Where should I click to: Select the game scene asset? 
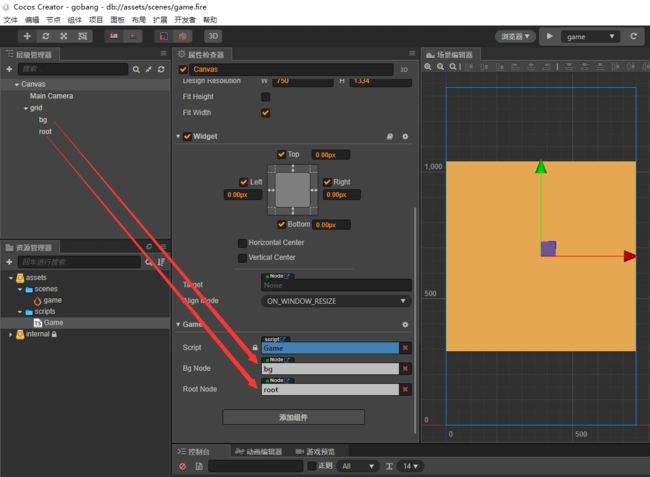tap(53, 300)
